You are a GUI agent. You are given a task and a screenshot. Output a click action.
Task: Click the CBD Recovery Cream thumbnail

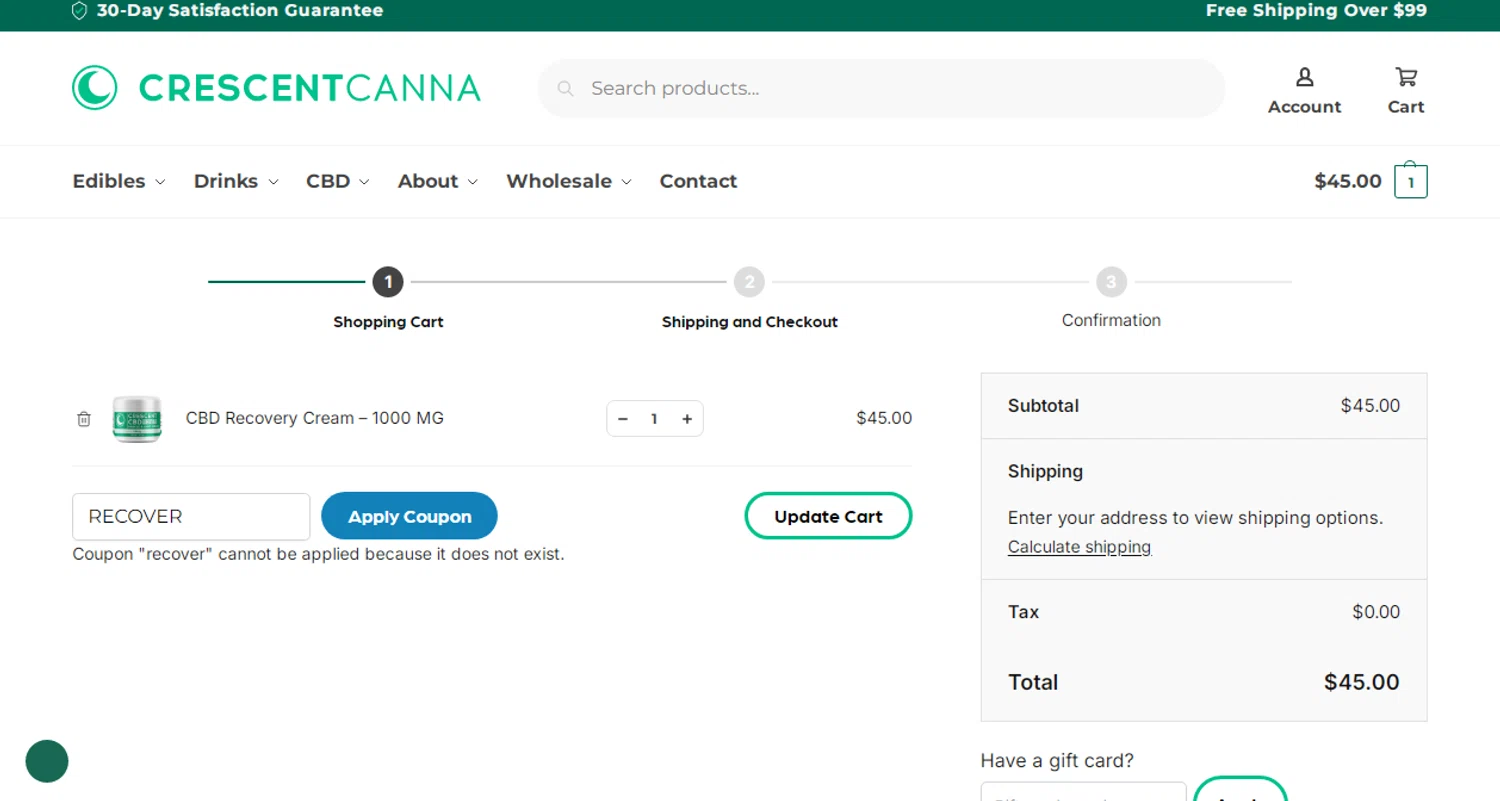point(137,419)
